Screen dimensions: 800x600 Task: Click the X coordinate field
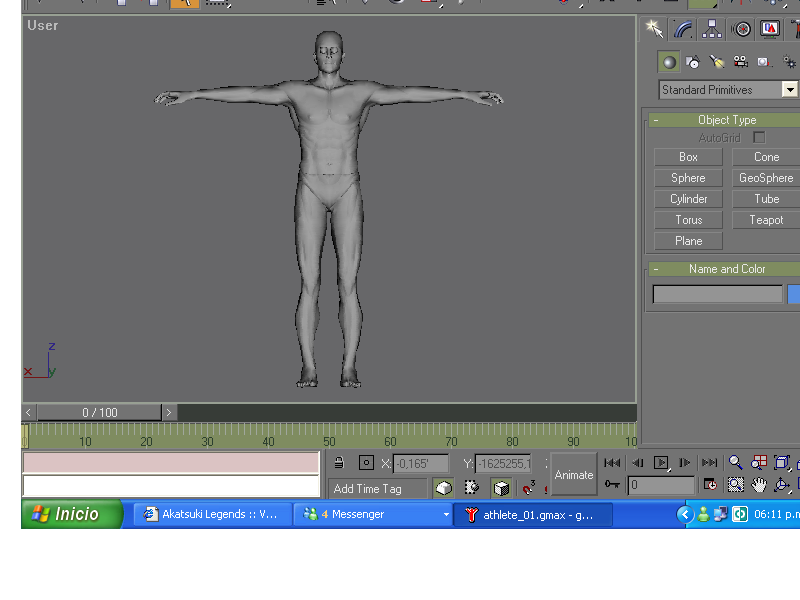[x=421, y=464]
